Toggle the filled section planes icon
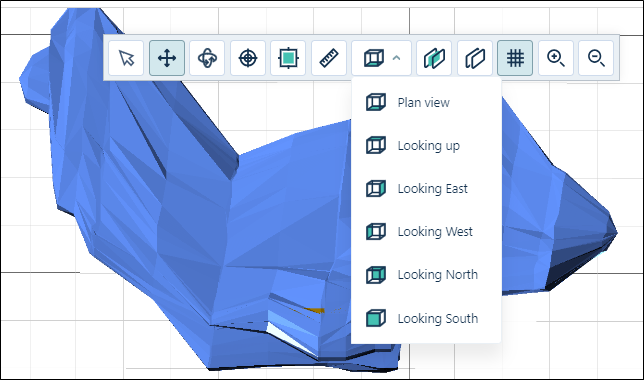 (434, 58)
